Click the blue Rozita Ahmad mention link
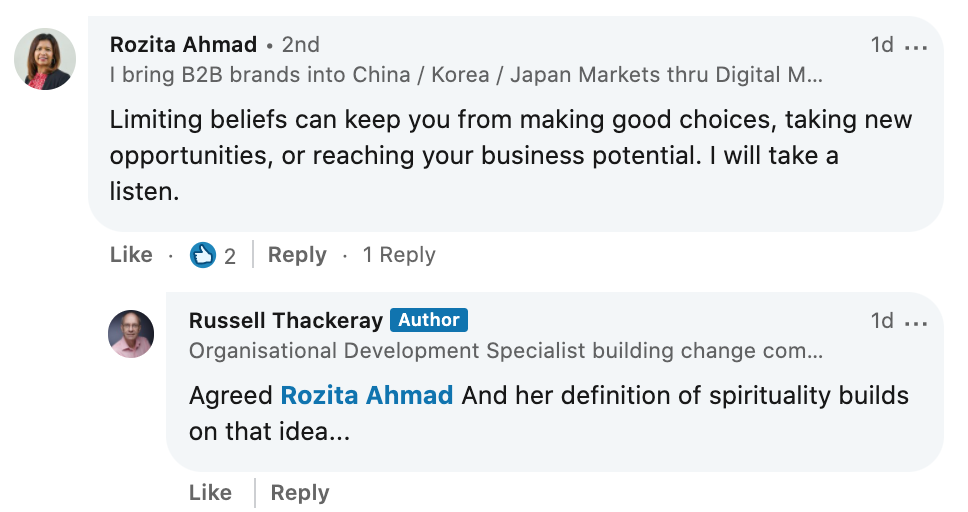The height and width of the screenshot is (512, 968). click(367, 395)
